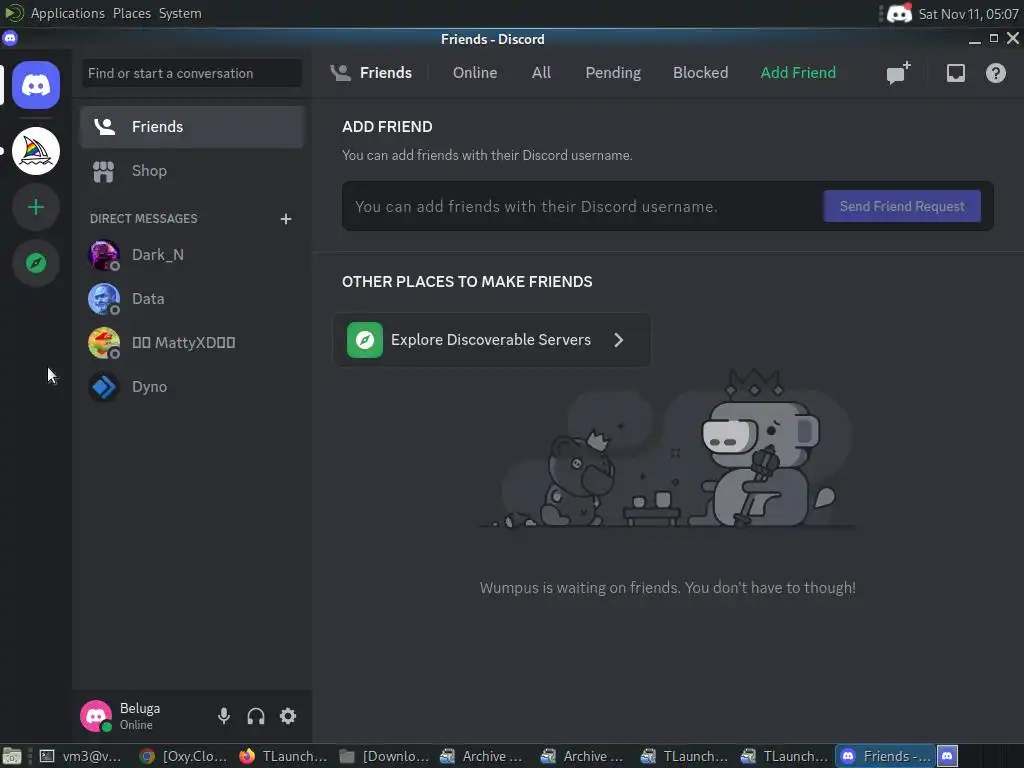
Task: Click the DIRECT MESSAGES heading
Action: pos(144,219)
